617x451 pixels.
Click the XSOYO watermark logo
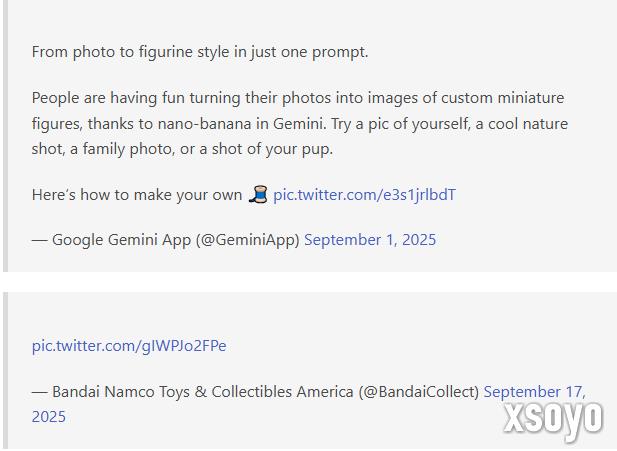(553, 417)
